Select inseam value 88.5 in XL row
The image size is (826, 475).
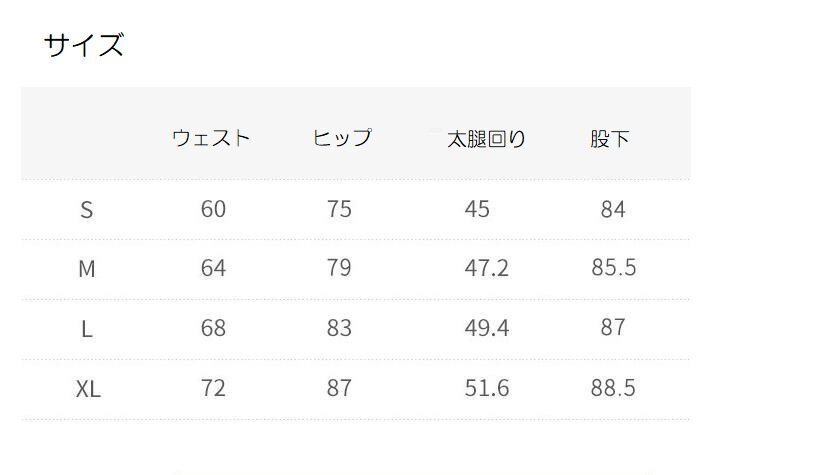(613, 388)
